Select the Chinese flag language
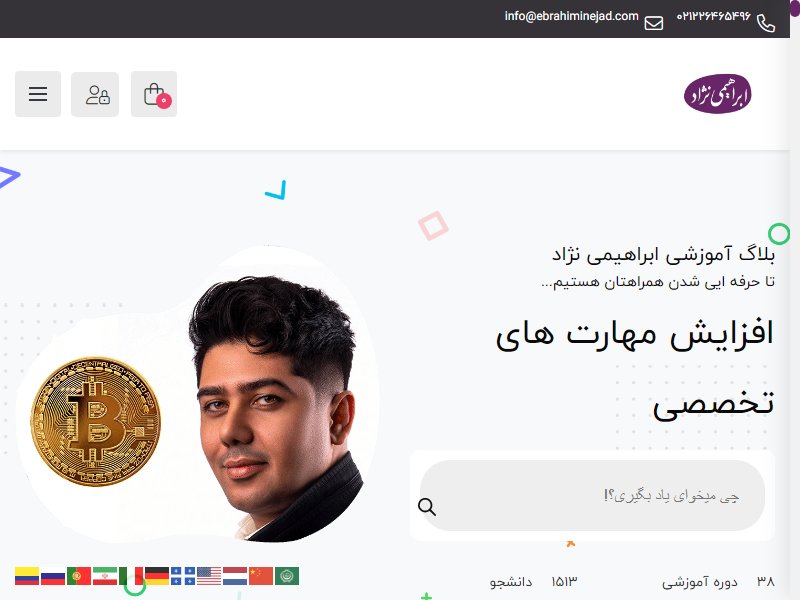This screenshot has width=800, height=600. point(261,576)
